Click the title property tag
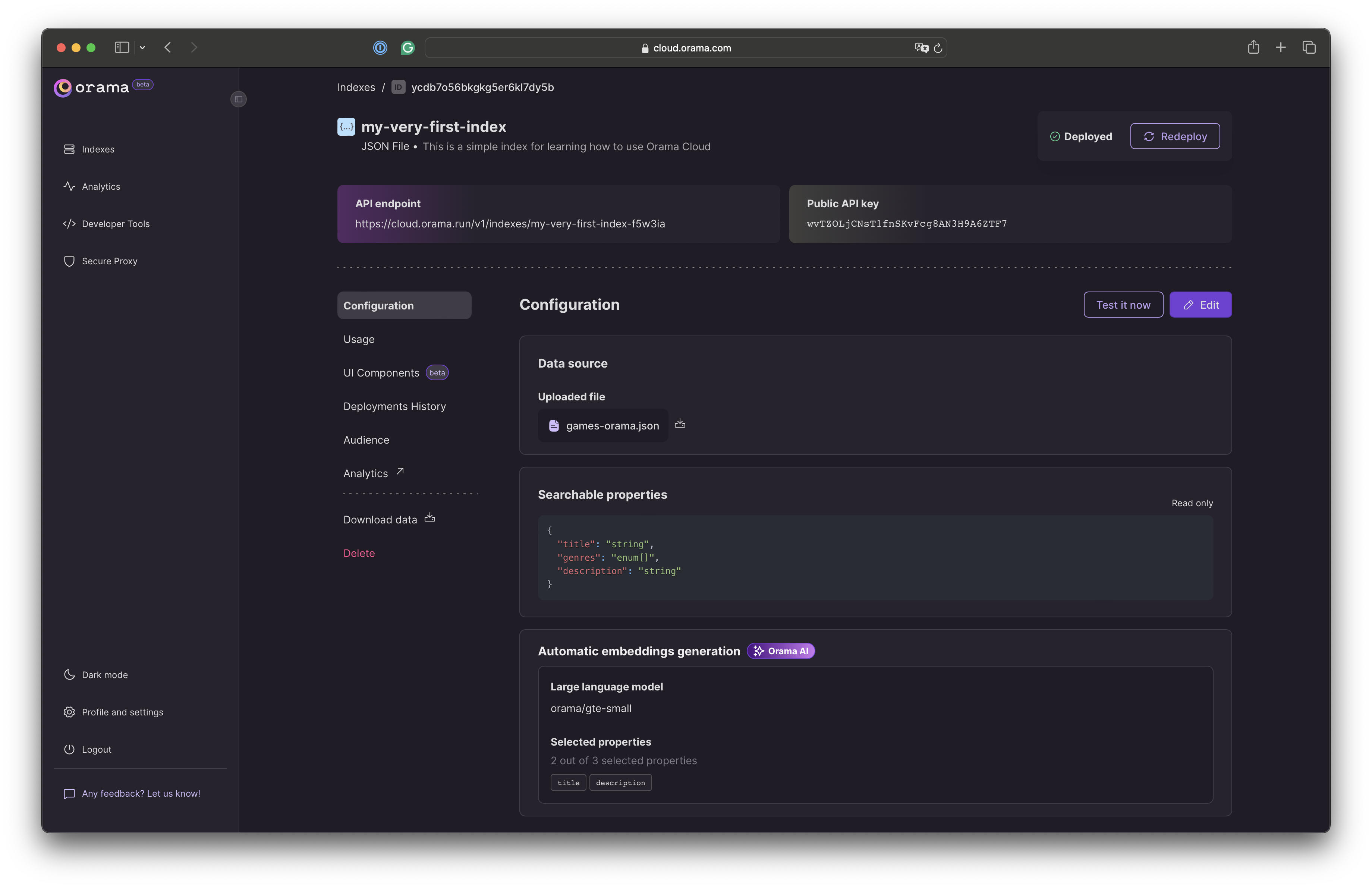This screenshot has height=888, width=1372. (569, 782)
